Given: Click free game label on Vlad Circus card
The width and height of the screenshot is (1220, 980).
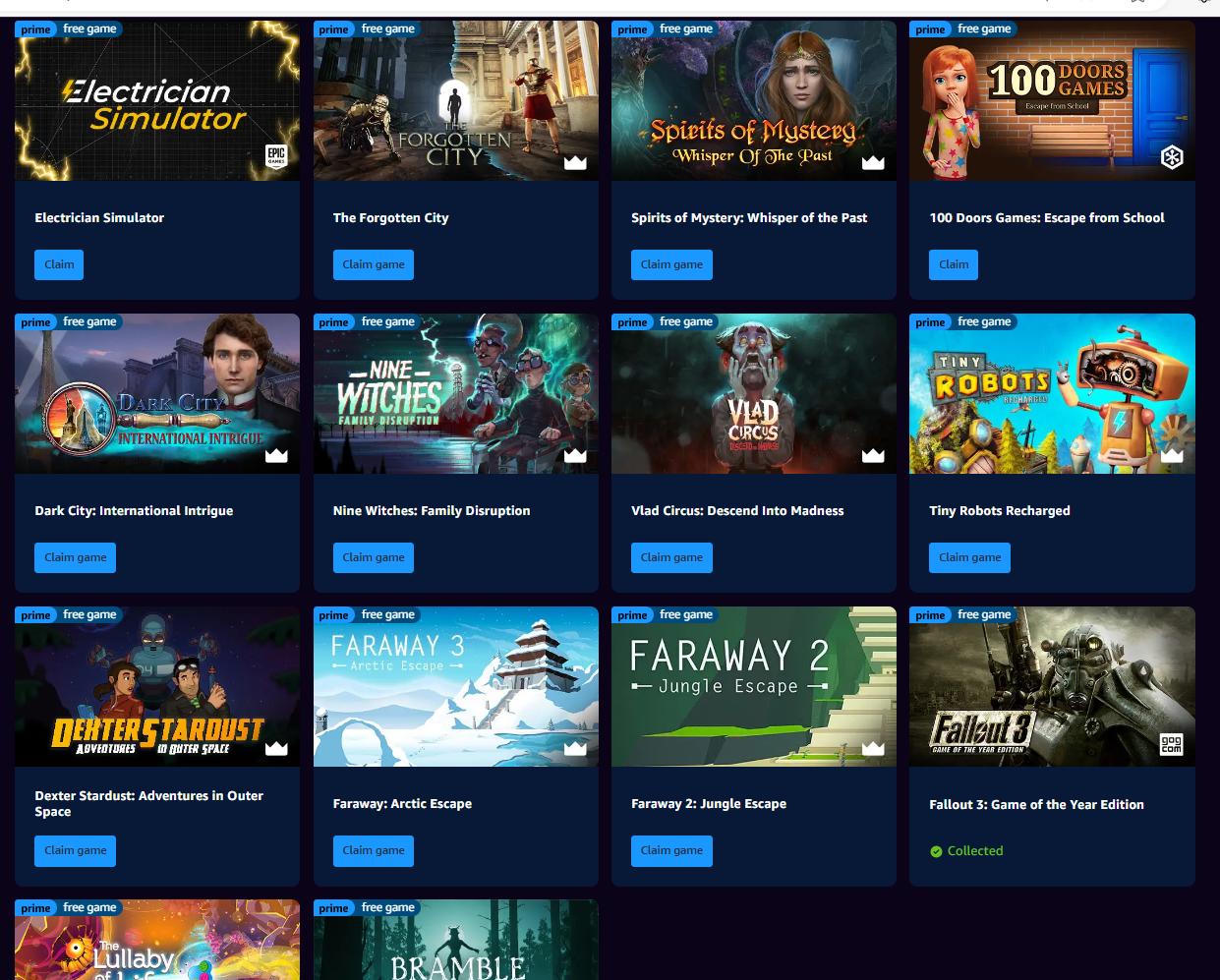Looking at the screenshot, I should [x=686, y=322].
